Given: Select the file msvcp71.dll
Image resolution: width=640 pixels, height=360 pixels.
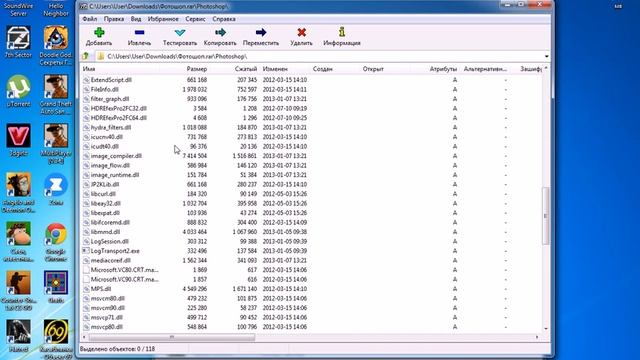Looking at the screenshot, I should coord(107,317).
